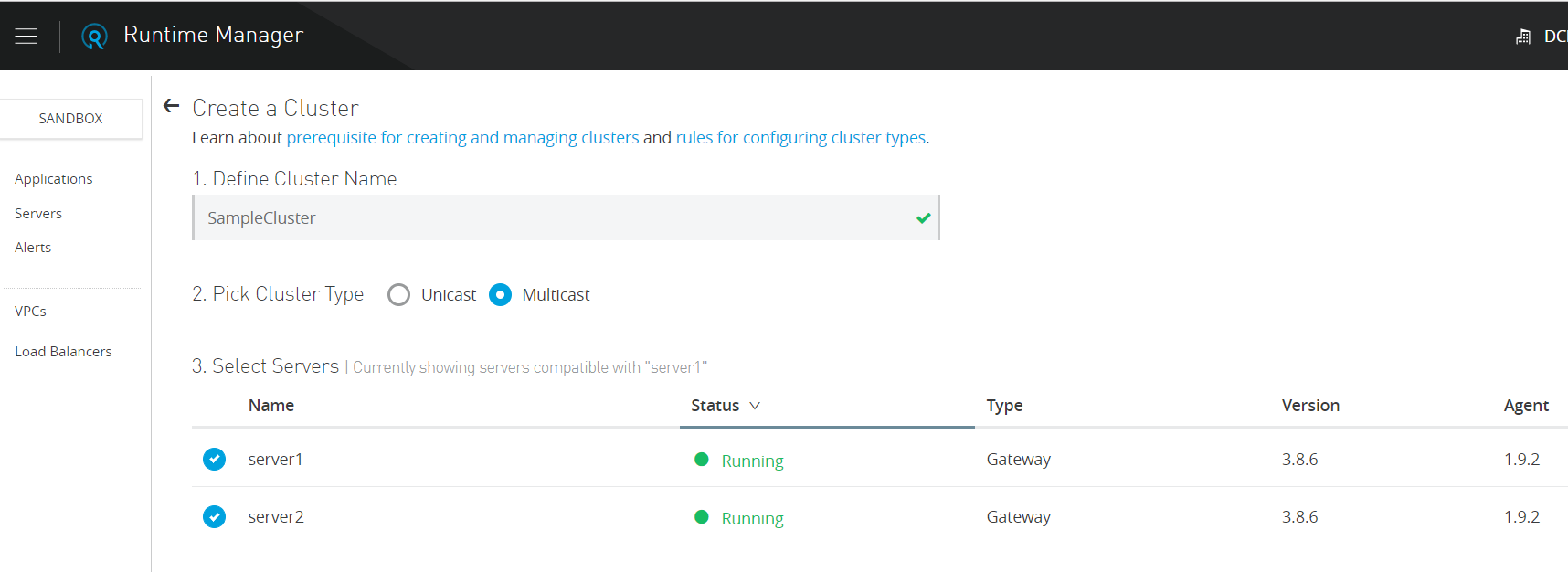Open the Servers sidebar section
1568x572 pixels.
pyautogui.click(x=38, y=214)
